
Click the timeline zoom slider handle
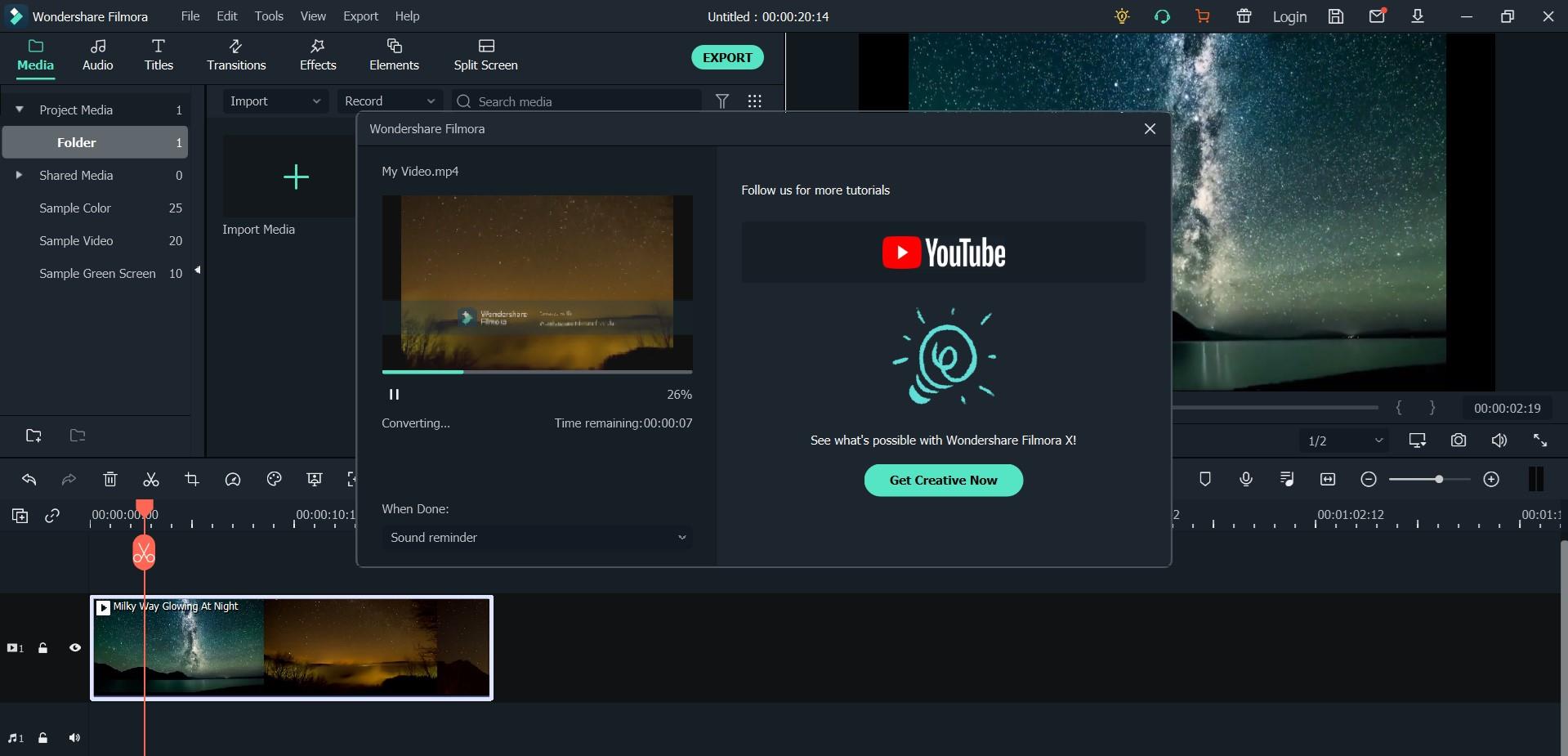(x=1439, y=480)
